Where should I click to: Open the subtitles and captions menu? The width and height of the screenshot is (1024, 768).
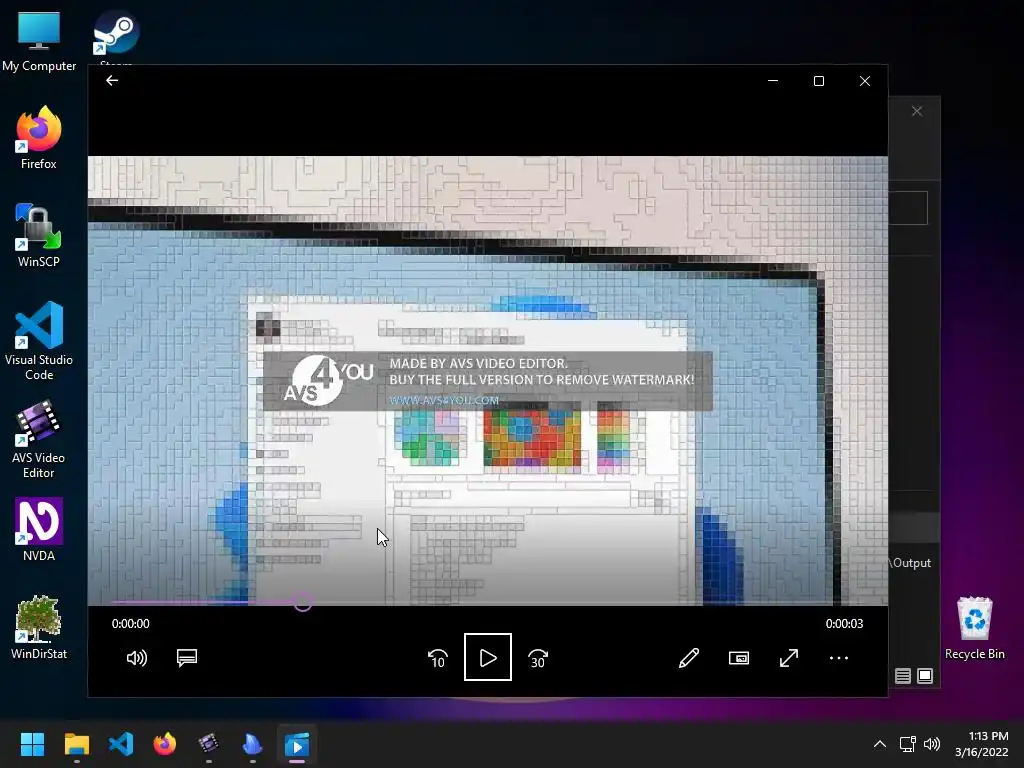pyautogui.click(x=187, y=658)
